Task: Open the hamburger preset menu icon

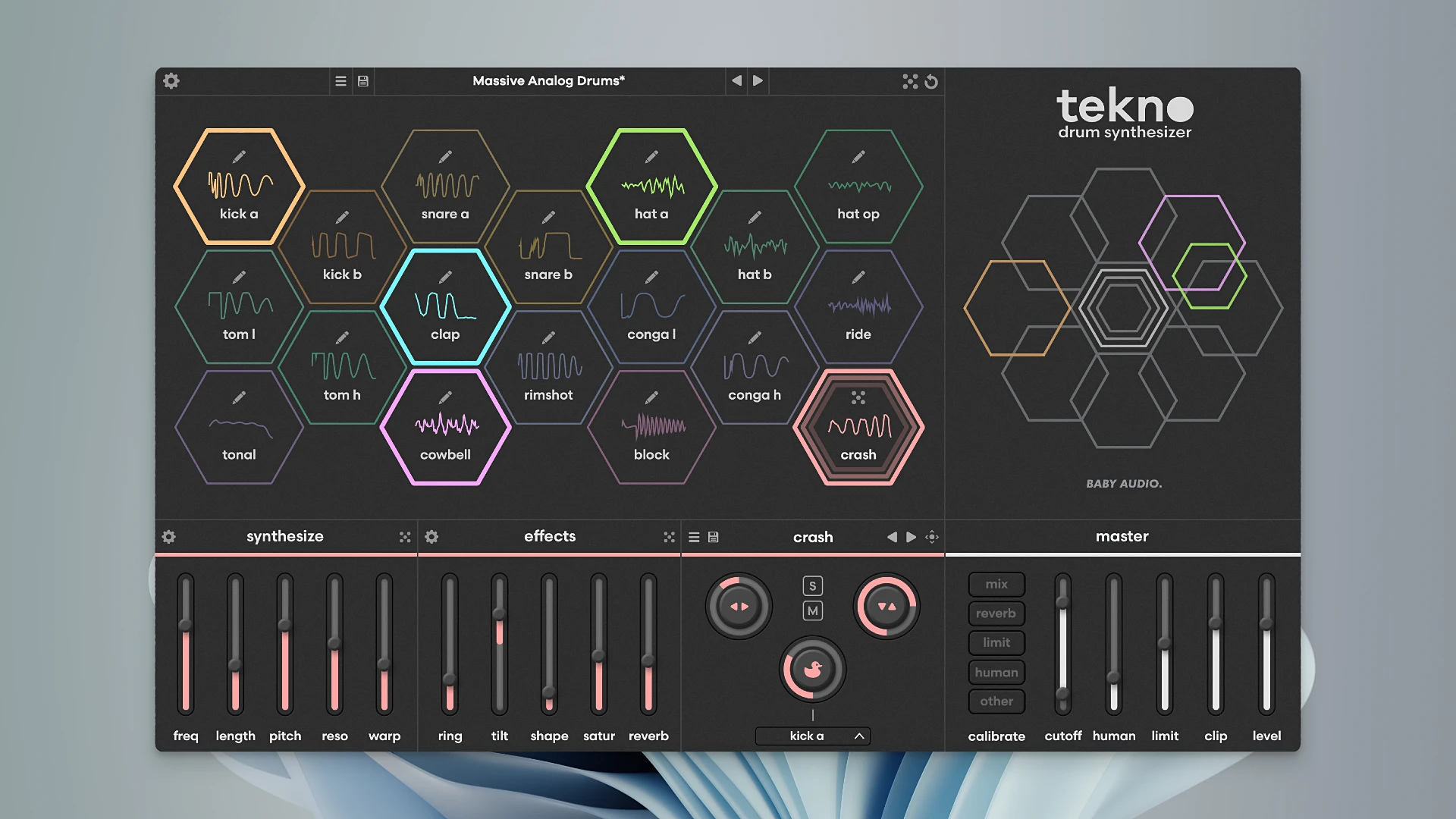Action: 340,81
